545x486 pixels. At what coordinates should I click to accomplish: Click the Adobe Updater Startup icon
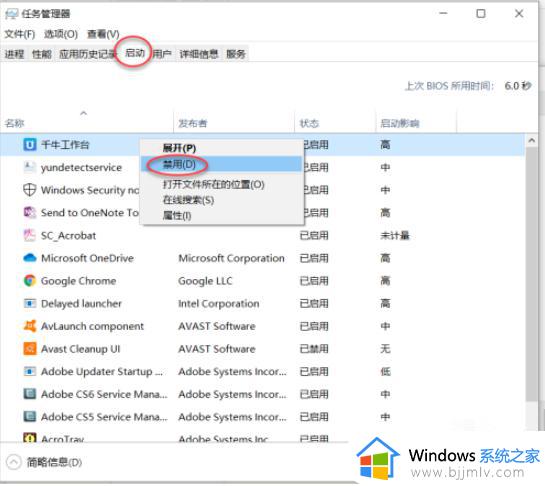click(x=30, y=372)
